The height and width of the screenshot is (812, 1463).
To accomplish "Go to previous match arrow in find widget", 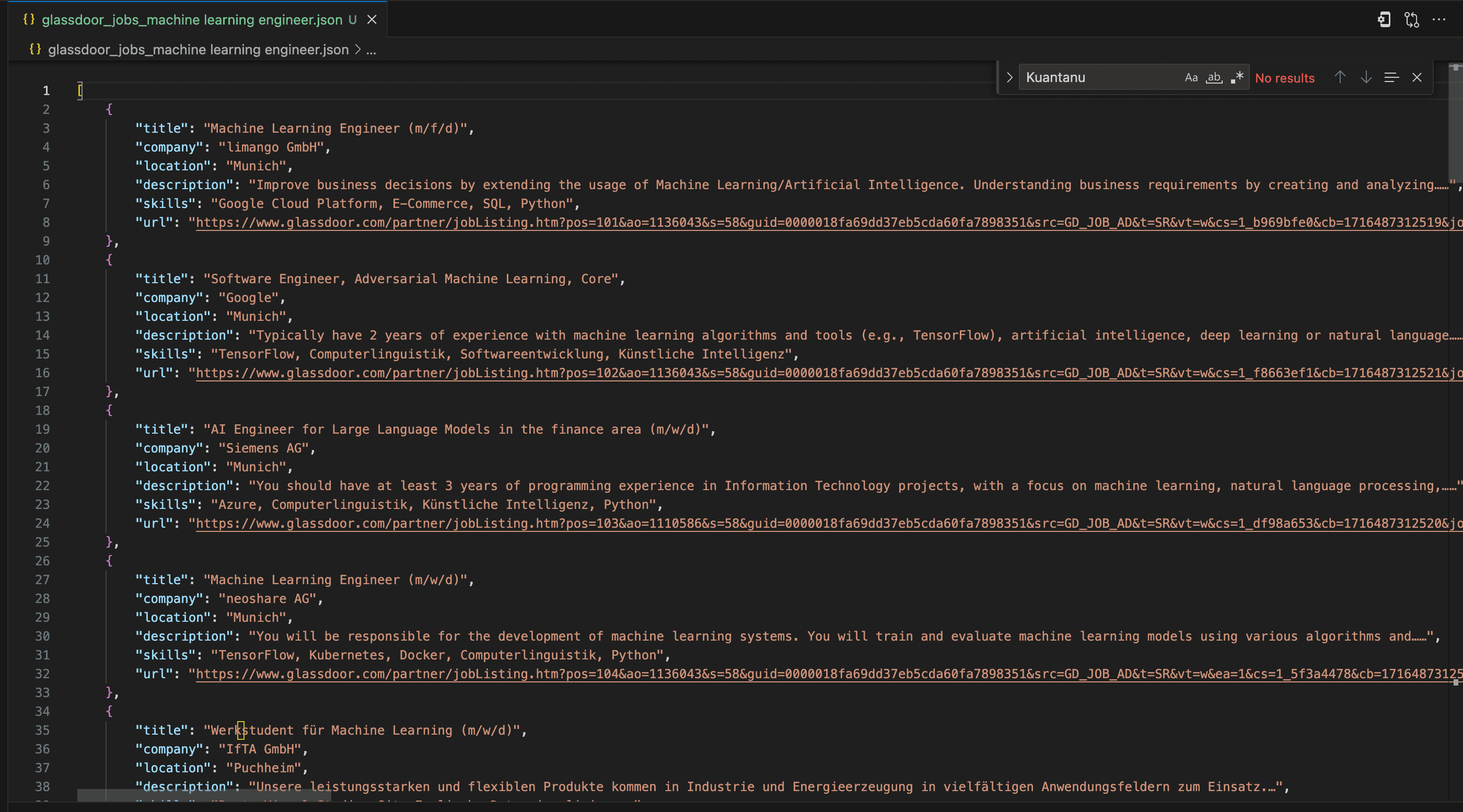I will [1340, 78].
